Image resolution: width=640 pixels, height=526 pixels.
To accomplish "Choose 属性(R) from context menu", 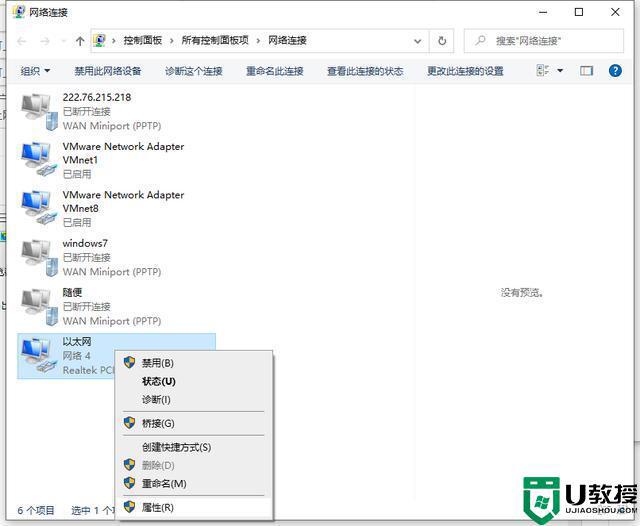I will click(194, 507).
